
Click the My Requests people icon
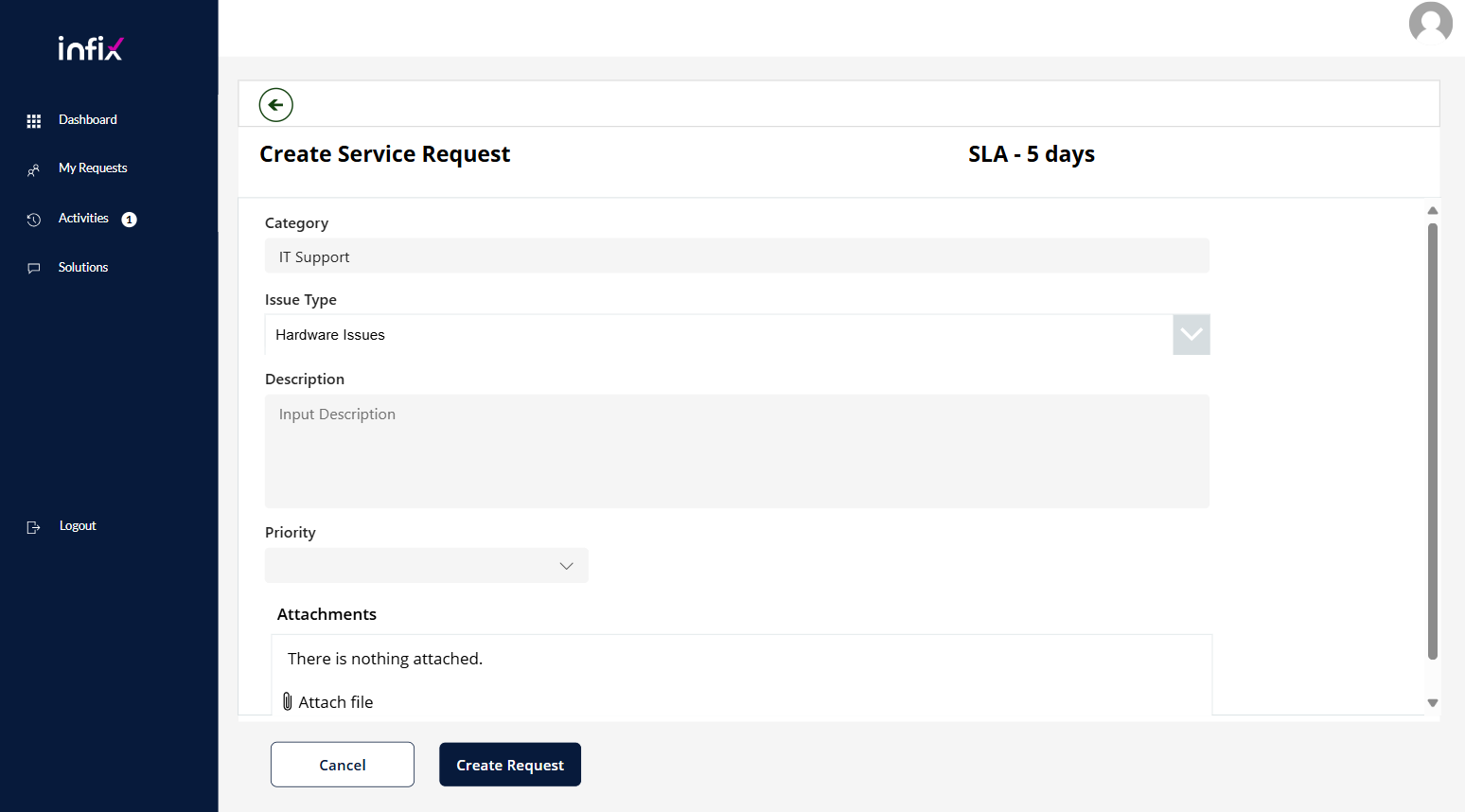[x=34, y=170]
